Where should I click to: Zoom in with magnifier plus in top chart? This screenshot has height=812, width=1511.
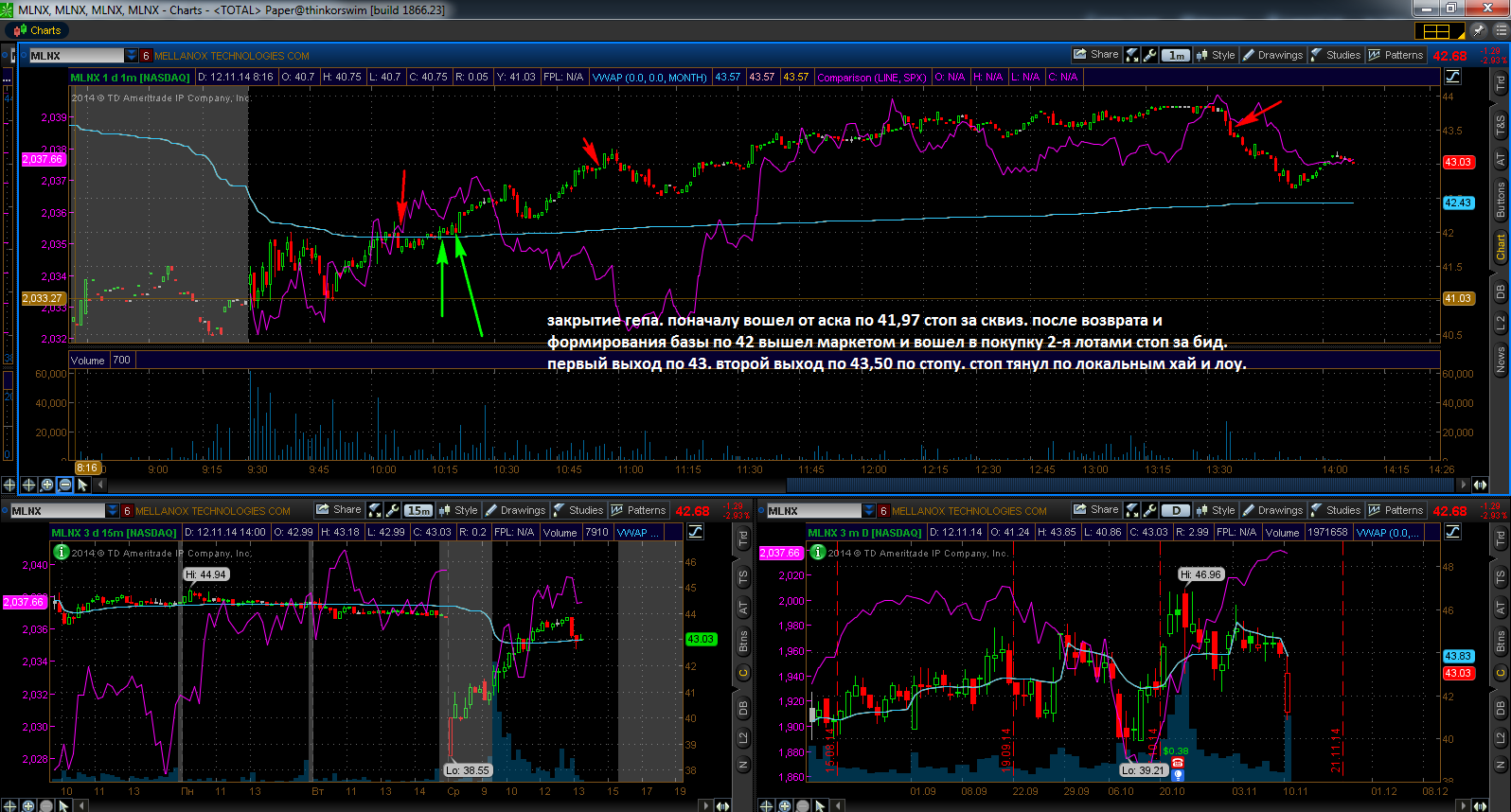tap(46, 485)
